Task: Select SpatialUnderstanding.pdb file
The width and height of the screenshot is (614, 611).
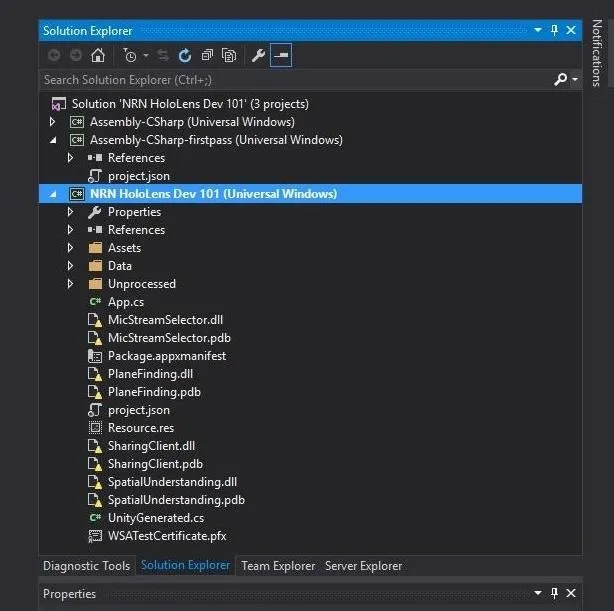Action: (176, 500)
